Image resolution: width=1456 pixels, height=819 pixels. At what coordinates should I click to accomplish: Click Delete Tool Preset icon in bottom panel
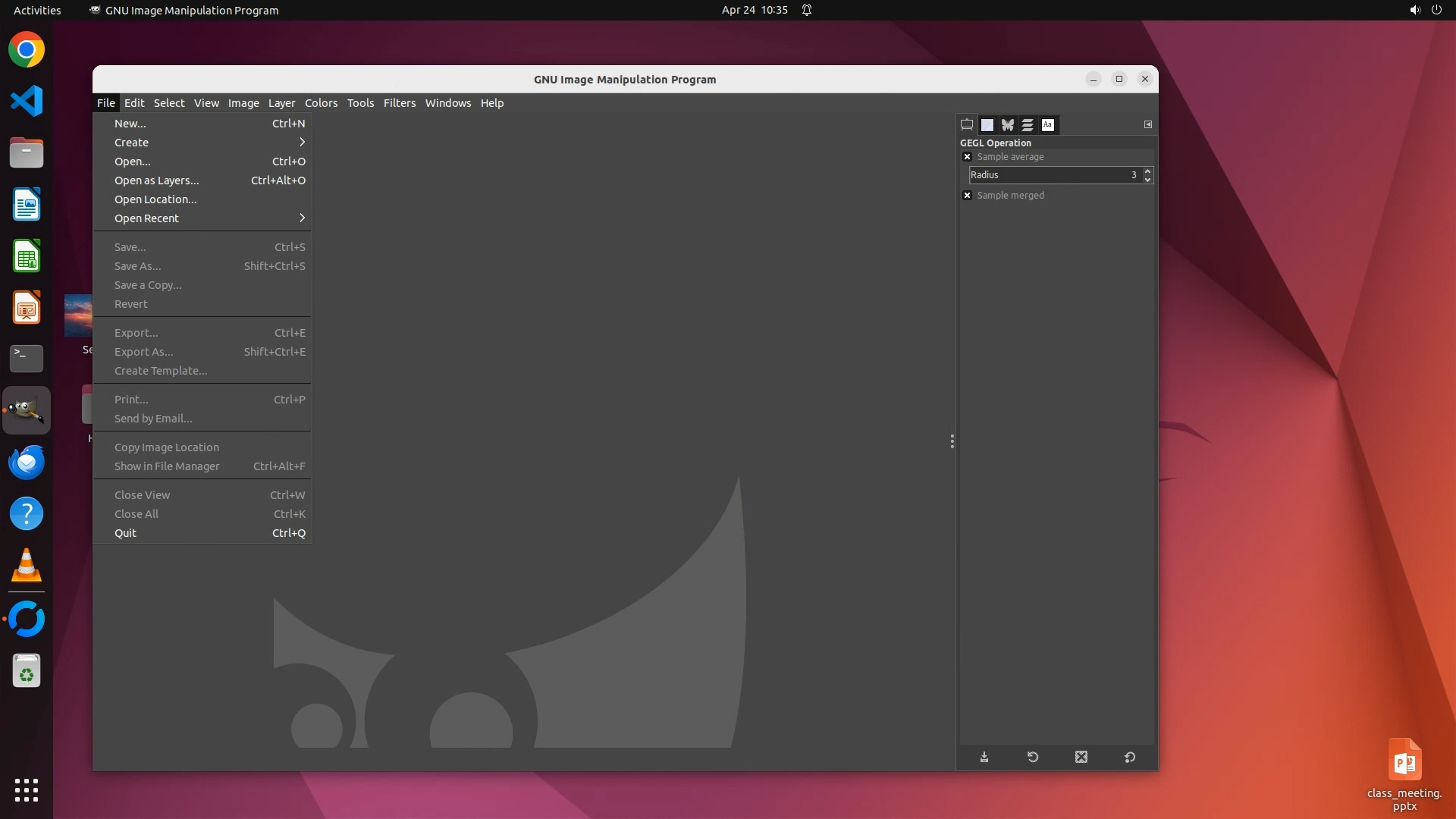[x=1081, y=757]
